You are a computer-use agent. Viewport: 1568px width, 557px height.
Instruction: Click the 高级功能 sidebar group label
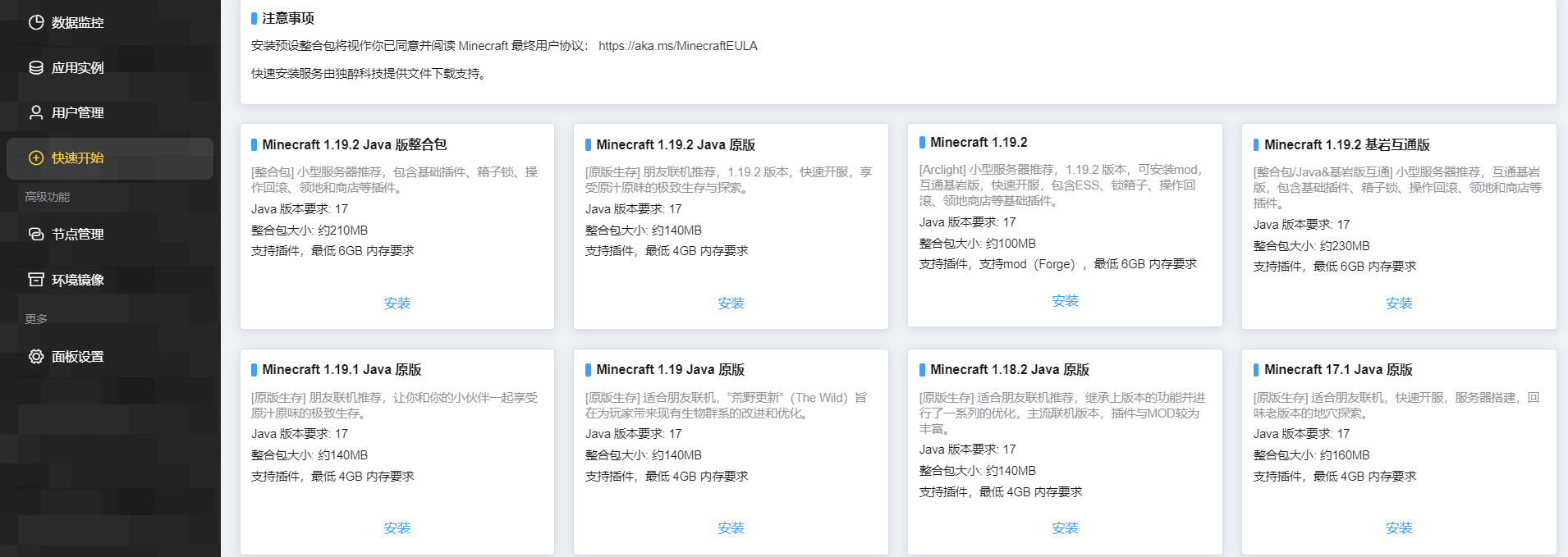click(x=48, y=197)
